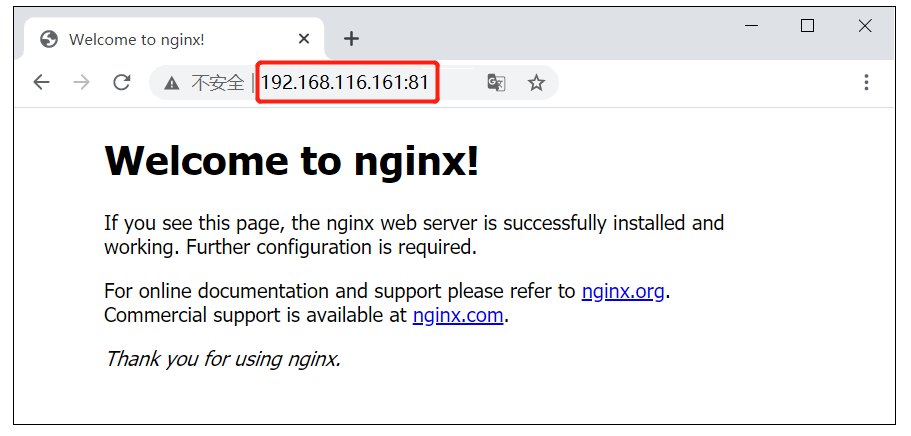Close the browser window
The image size is (911, 436).
pos(865,26)
